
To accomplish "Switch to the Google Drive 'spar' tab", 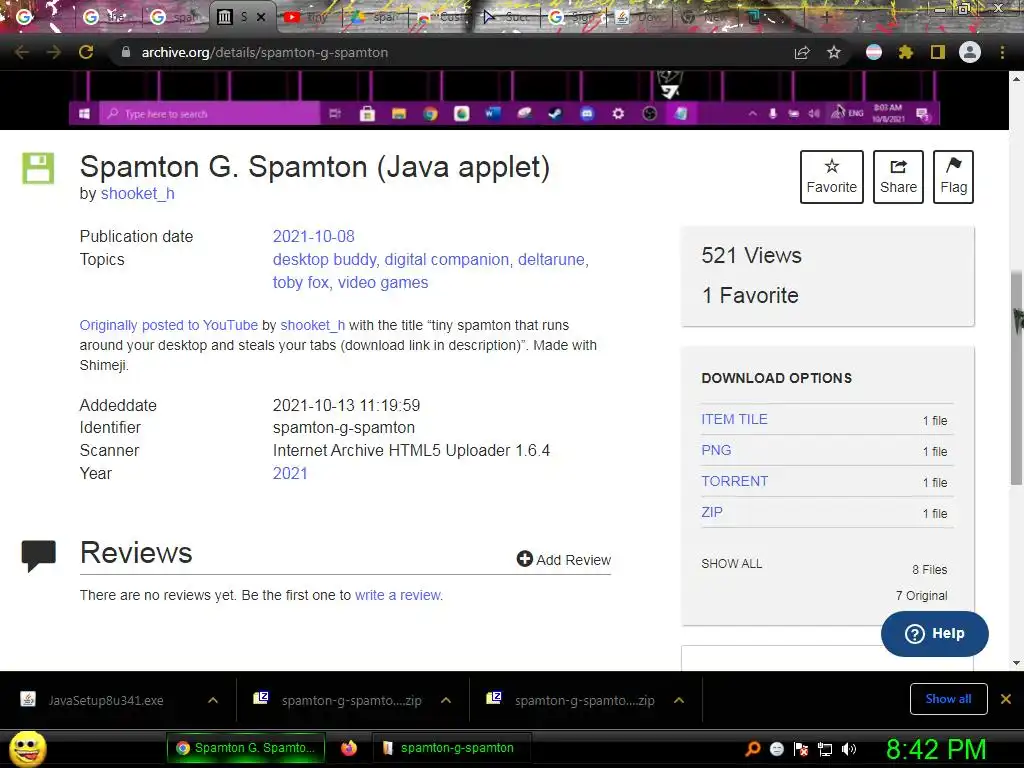I will tap(374, 17).
